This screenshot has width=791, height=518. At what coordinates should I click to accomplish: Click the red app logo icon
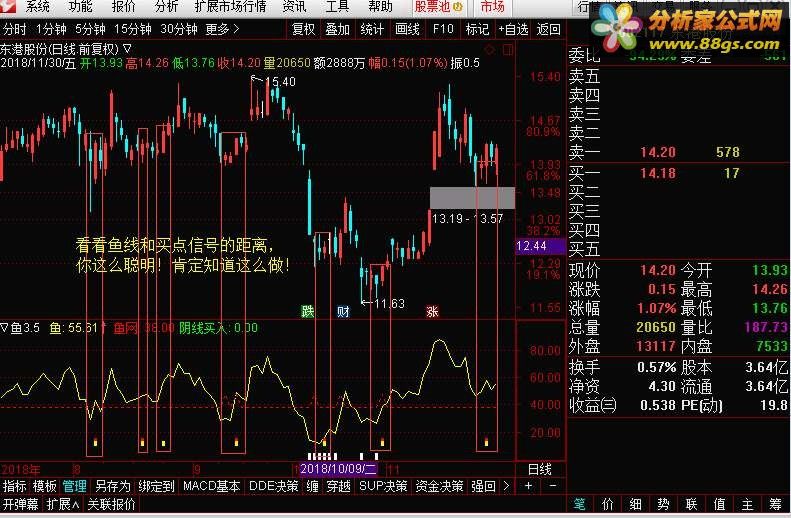8,7
